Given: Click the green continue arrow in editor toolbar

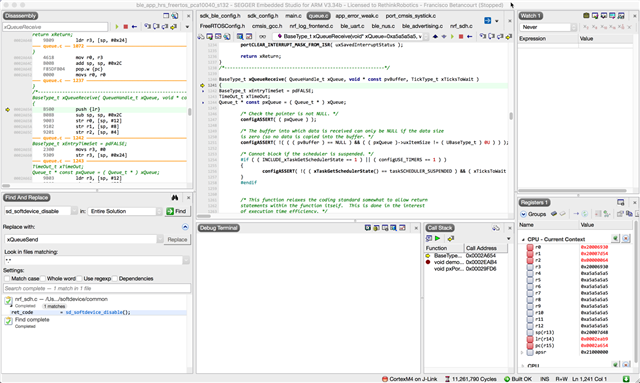Looking at the screenshot, I should point(452,36).
